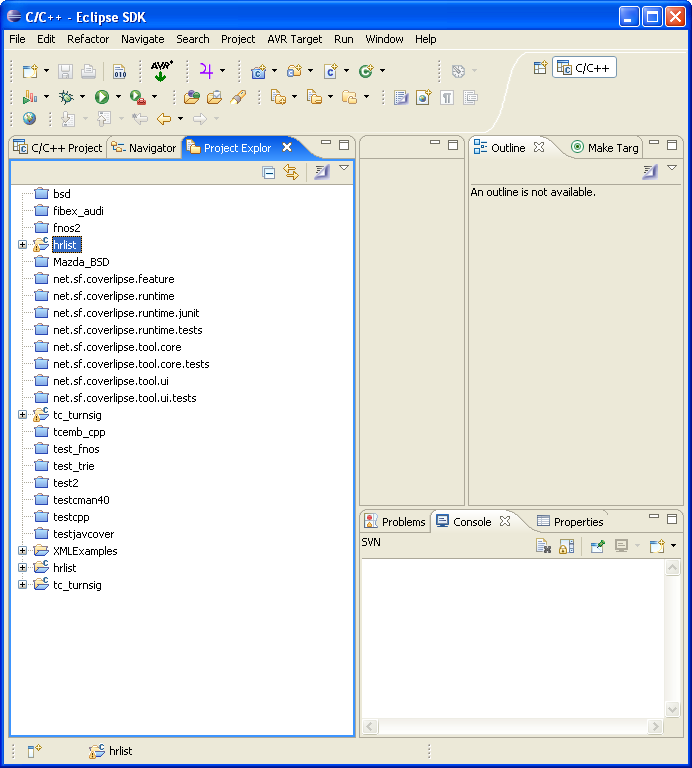The height and width of the screenshot is (768, 692).
Task: Click the Open Type folder icon
Action: point(191,97)
